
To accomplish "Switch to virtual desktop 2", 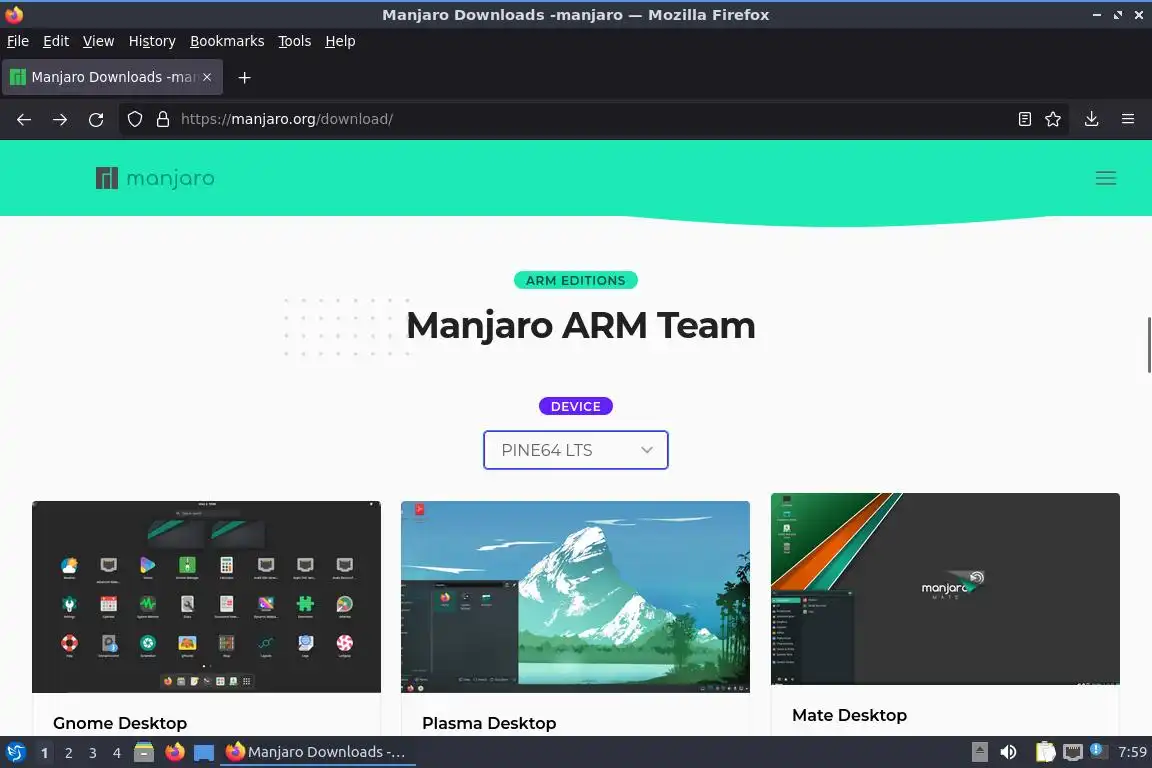I will 68,753.
